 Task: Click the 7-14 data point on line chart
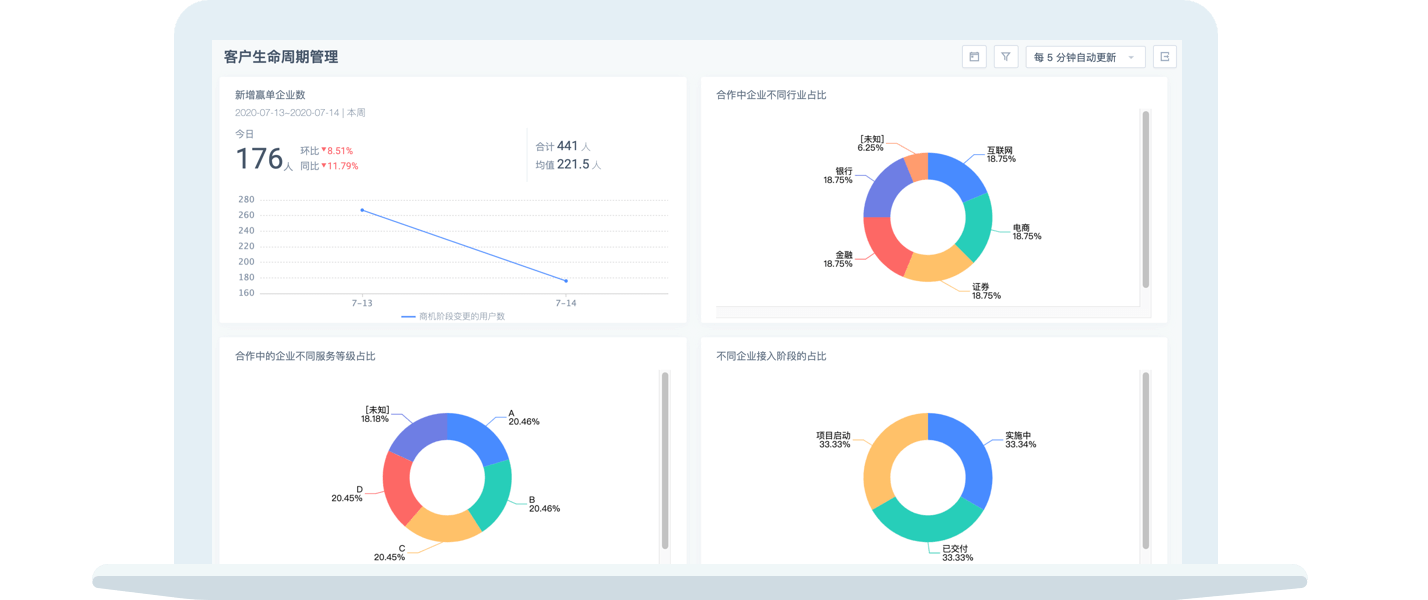(566, 281)
